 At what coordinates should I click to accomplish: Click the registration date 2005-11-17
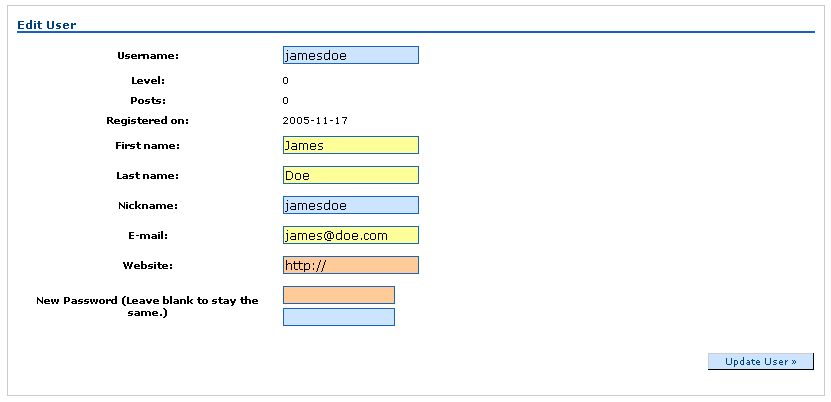tap(315, 121)
